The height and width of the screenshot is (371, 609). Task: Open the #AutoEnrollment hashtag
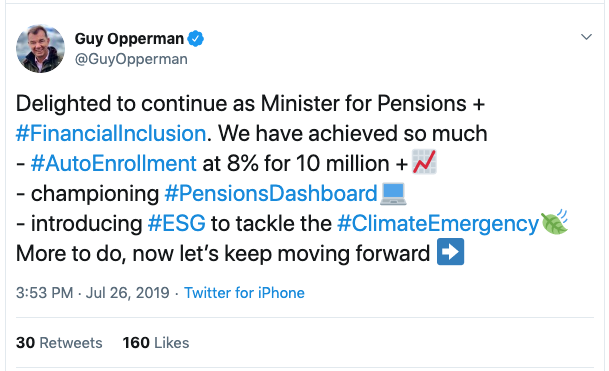(x=114, y=164)
